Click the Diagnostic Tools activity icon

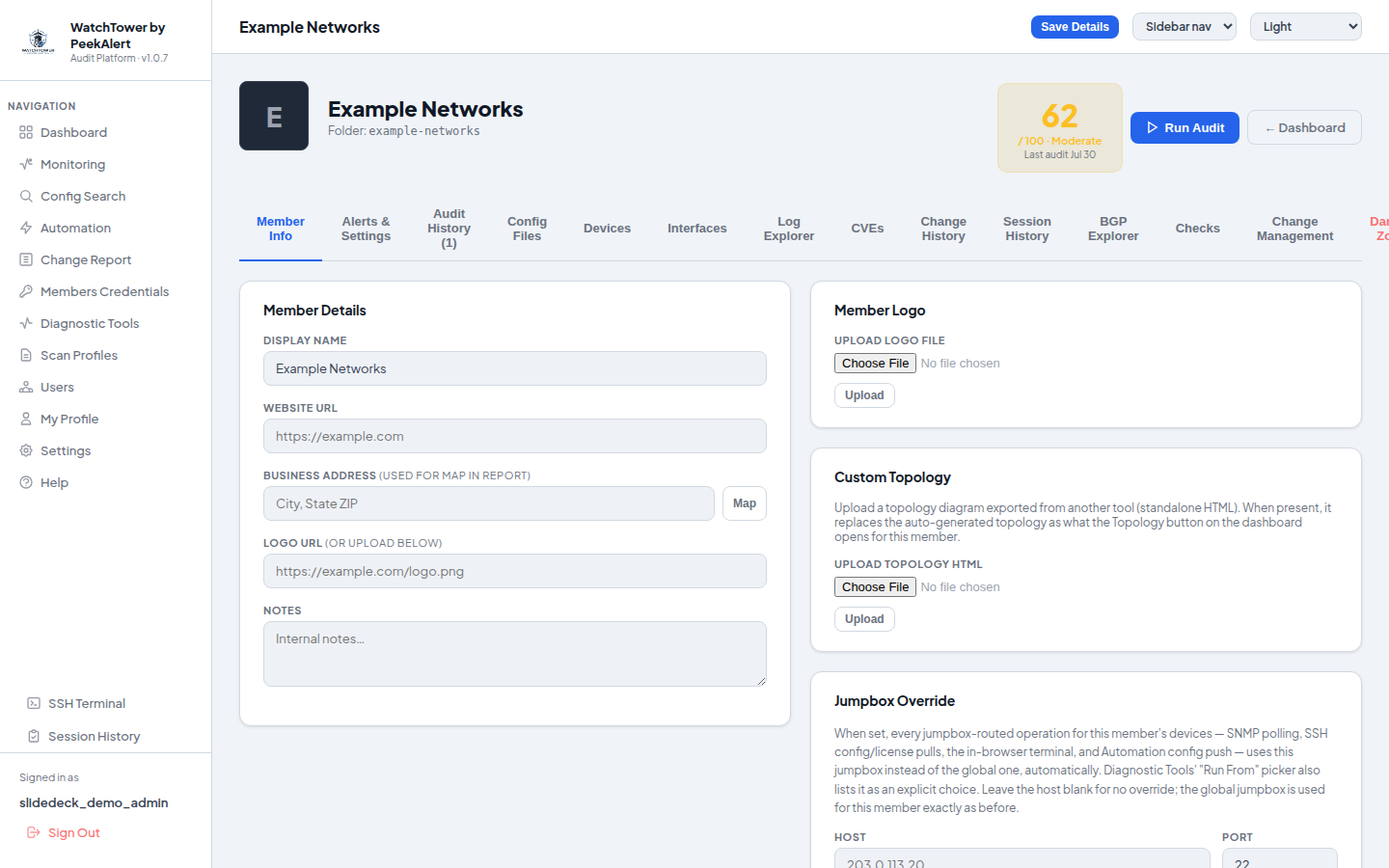coord(26,323)
